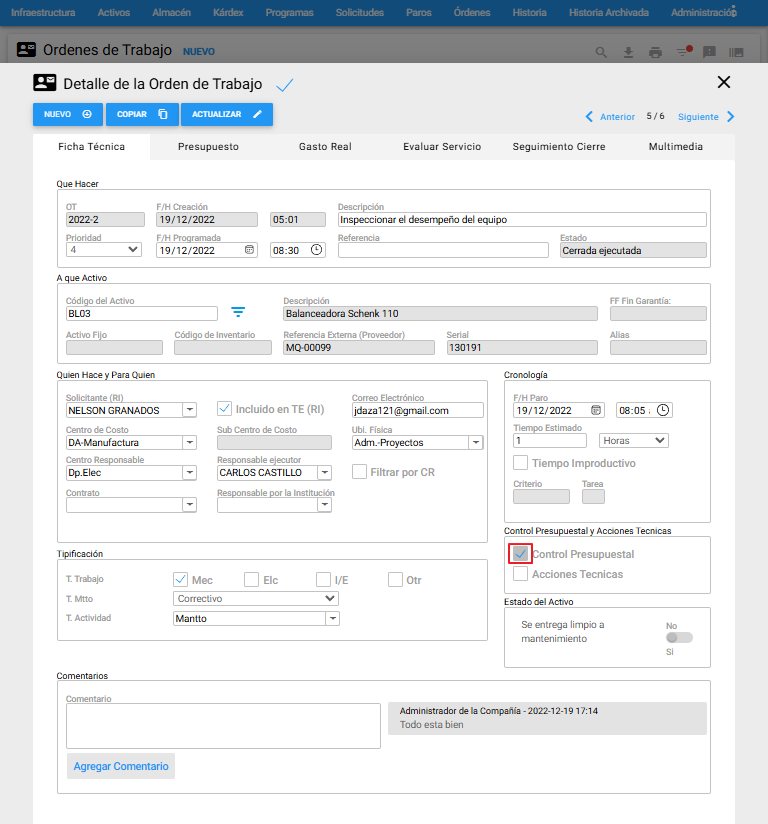768x824 pixels.
Task: Click the COPIAR button
Action: click(x=142, y=115)
